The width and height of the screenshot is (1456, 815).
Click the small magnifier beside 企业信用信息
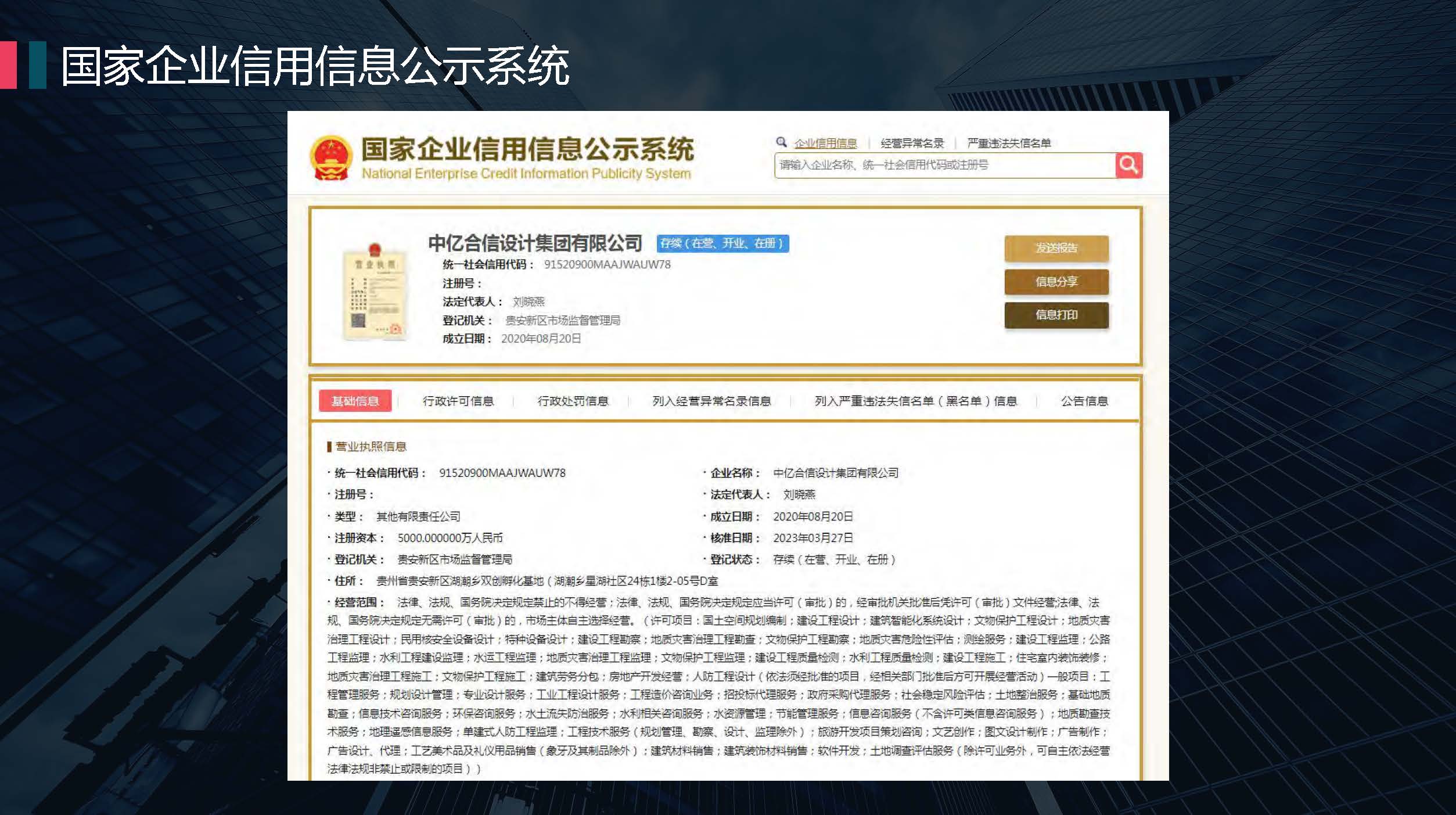(781, 142)
